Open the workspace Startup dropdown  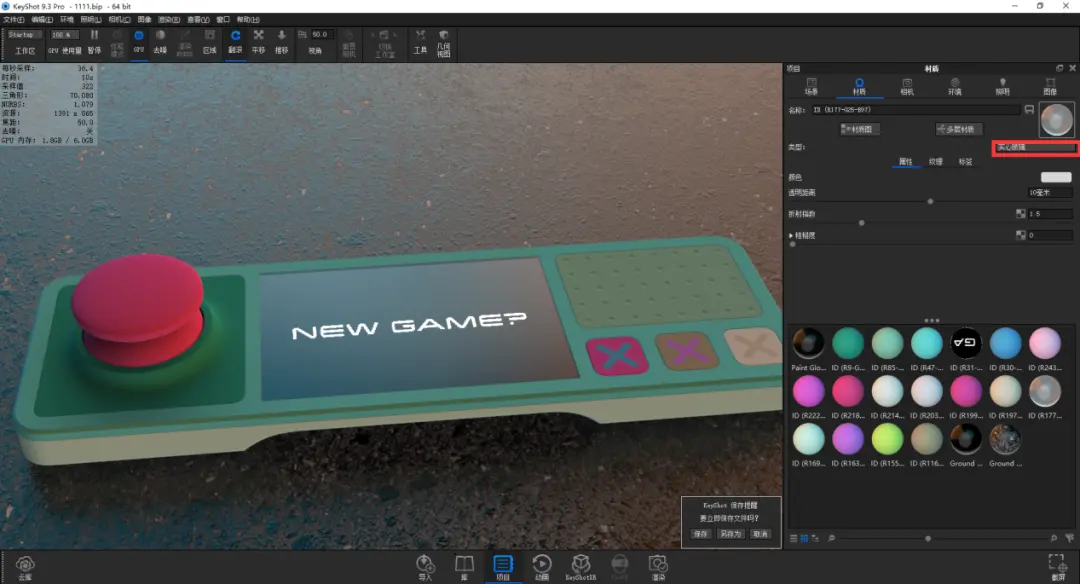click(x=25, y=34)
